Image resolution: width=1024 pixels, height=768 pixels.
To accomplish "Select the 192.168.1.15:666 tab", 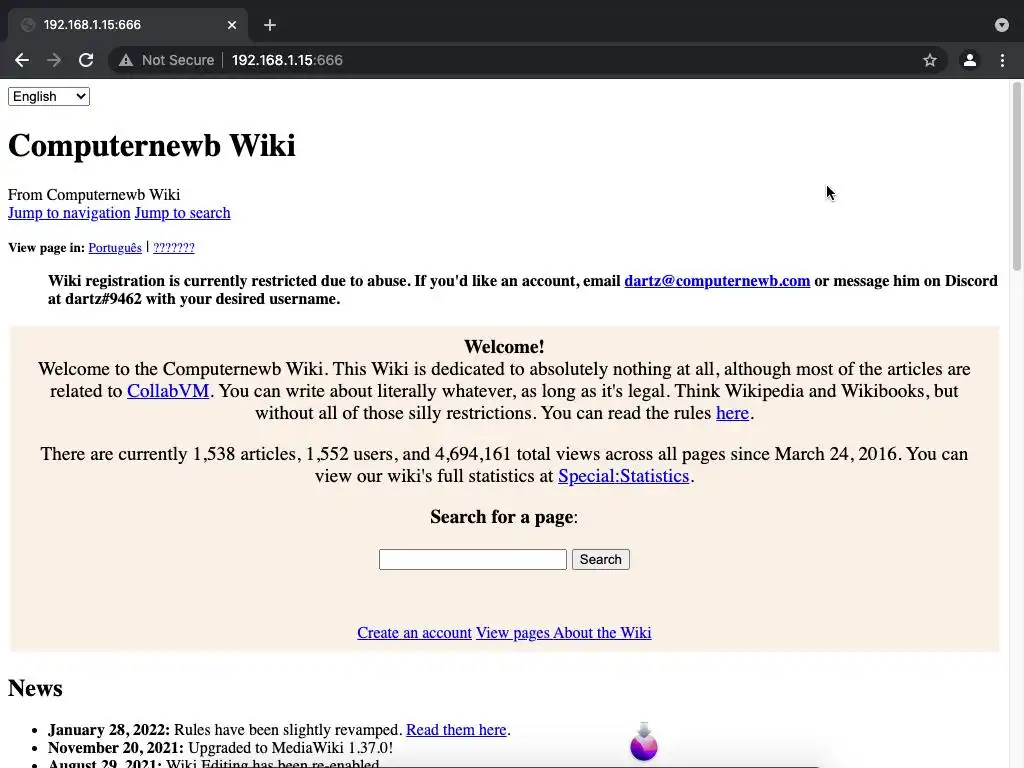I will (x=127, y=25).
